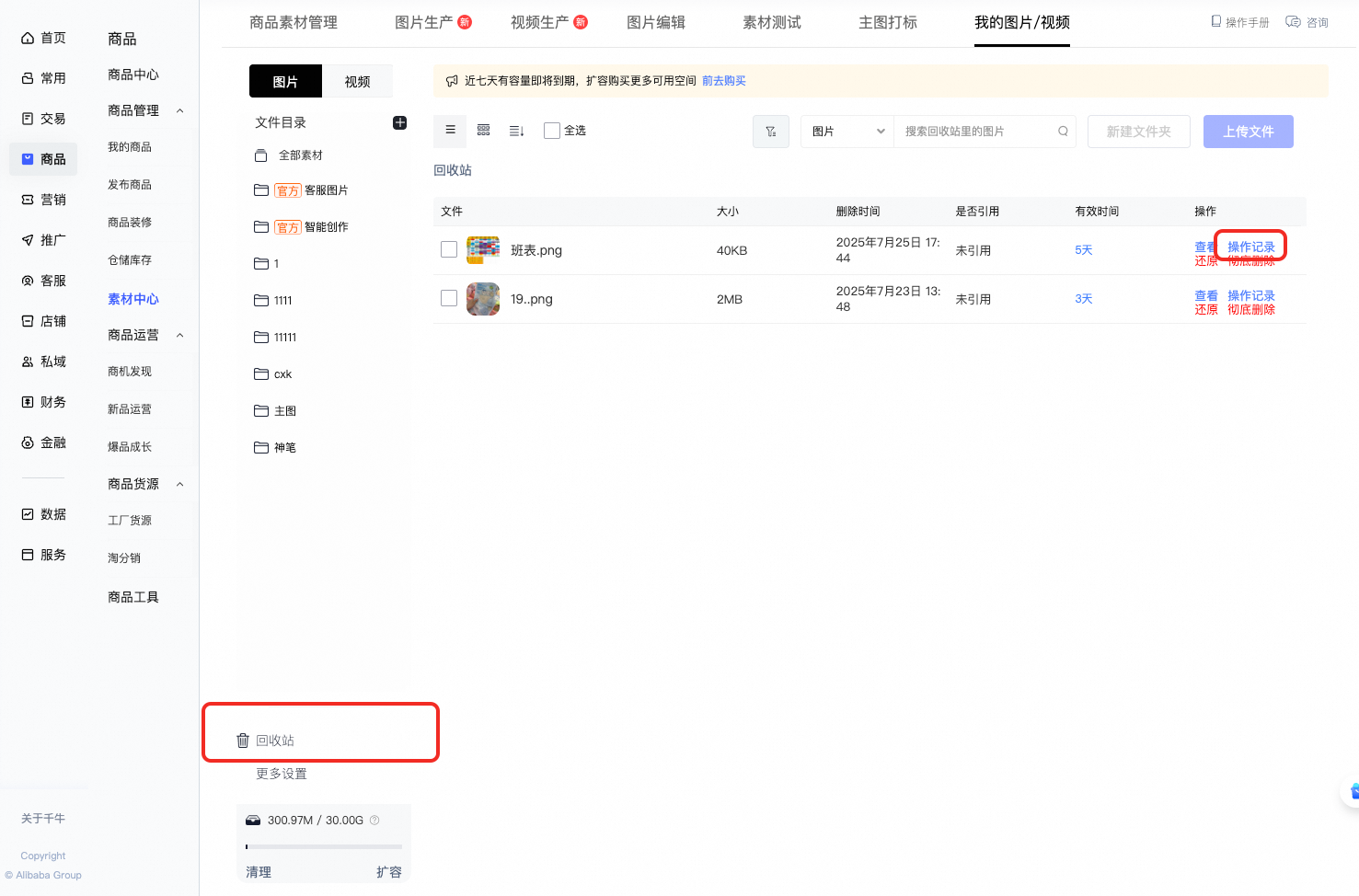This screenshot has height=896, width=1359.
Task: Click the 清理 storage link
Action: pos(259,872)
